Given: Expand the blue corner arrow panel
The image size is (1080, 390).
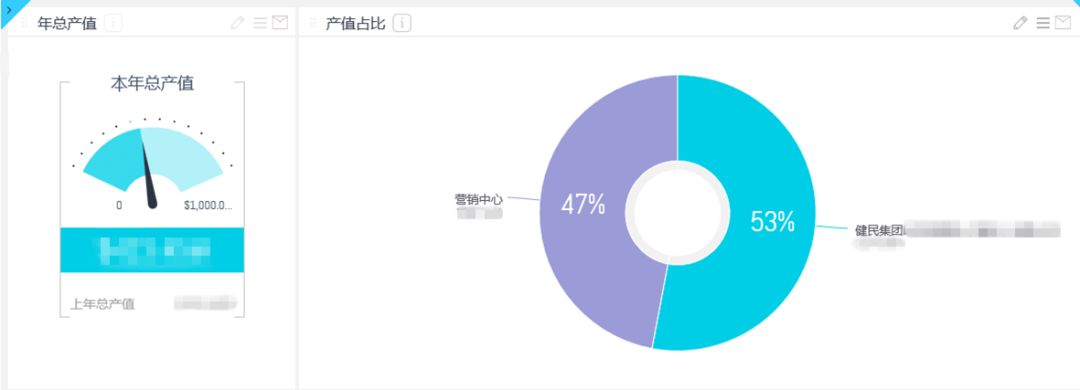Looking at the screenshot, I should pyautogui.click(x=8, y=8).
